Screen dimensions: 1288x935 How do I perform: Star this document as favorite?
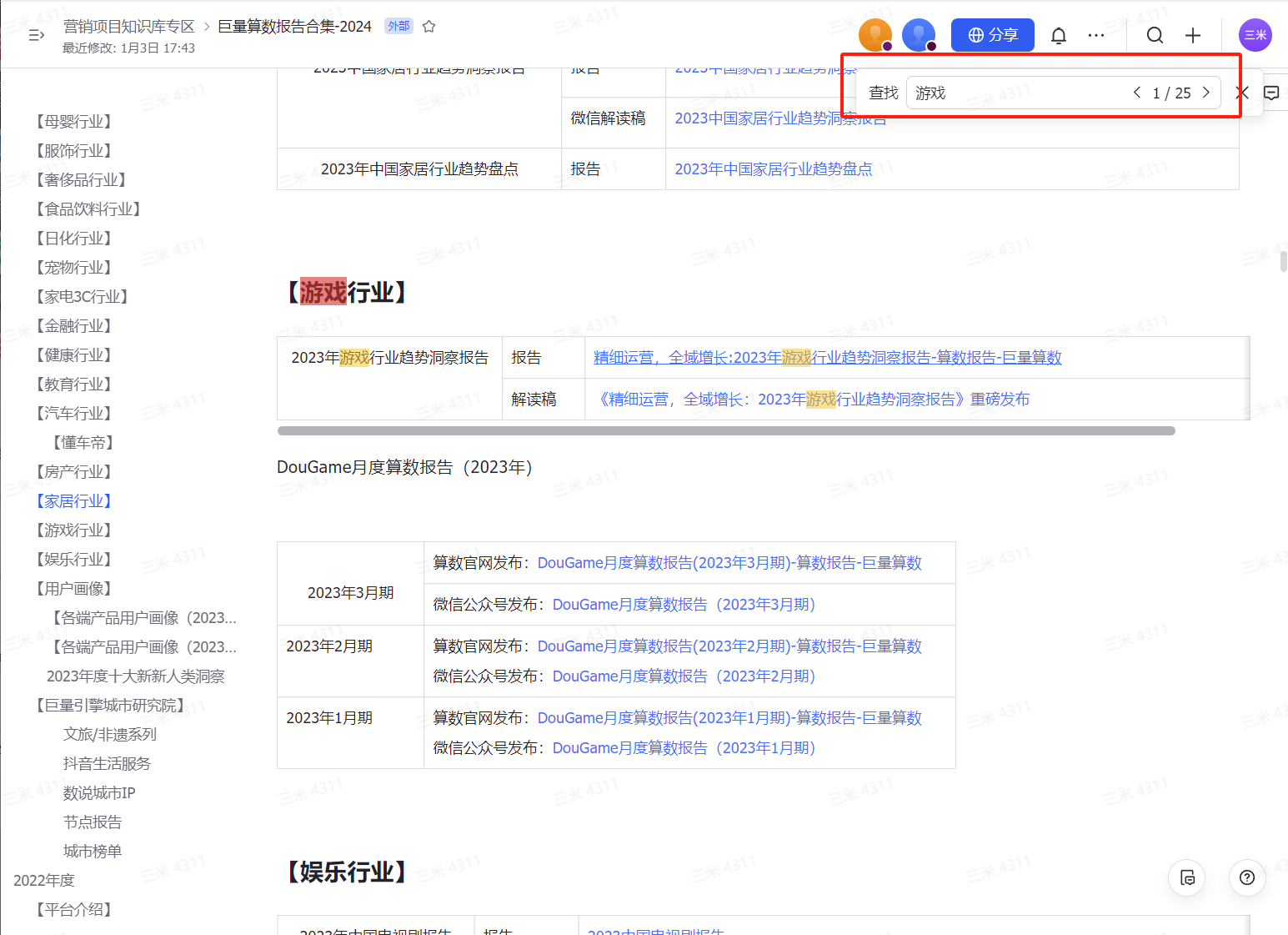click(x=428, y=27)
